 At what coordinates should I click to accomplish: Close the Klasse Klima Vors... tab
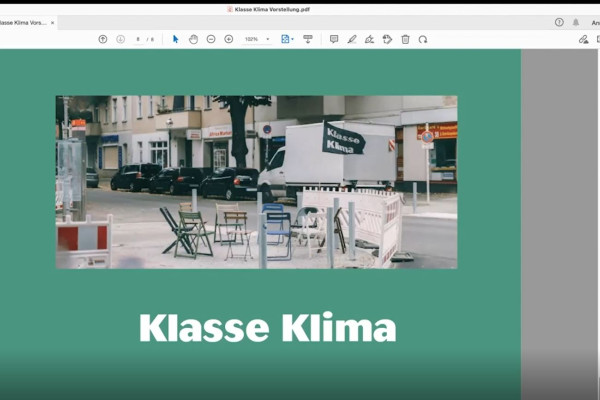(52, 23)
